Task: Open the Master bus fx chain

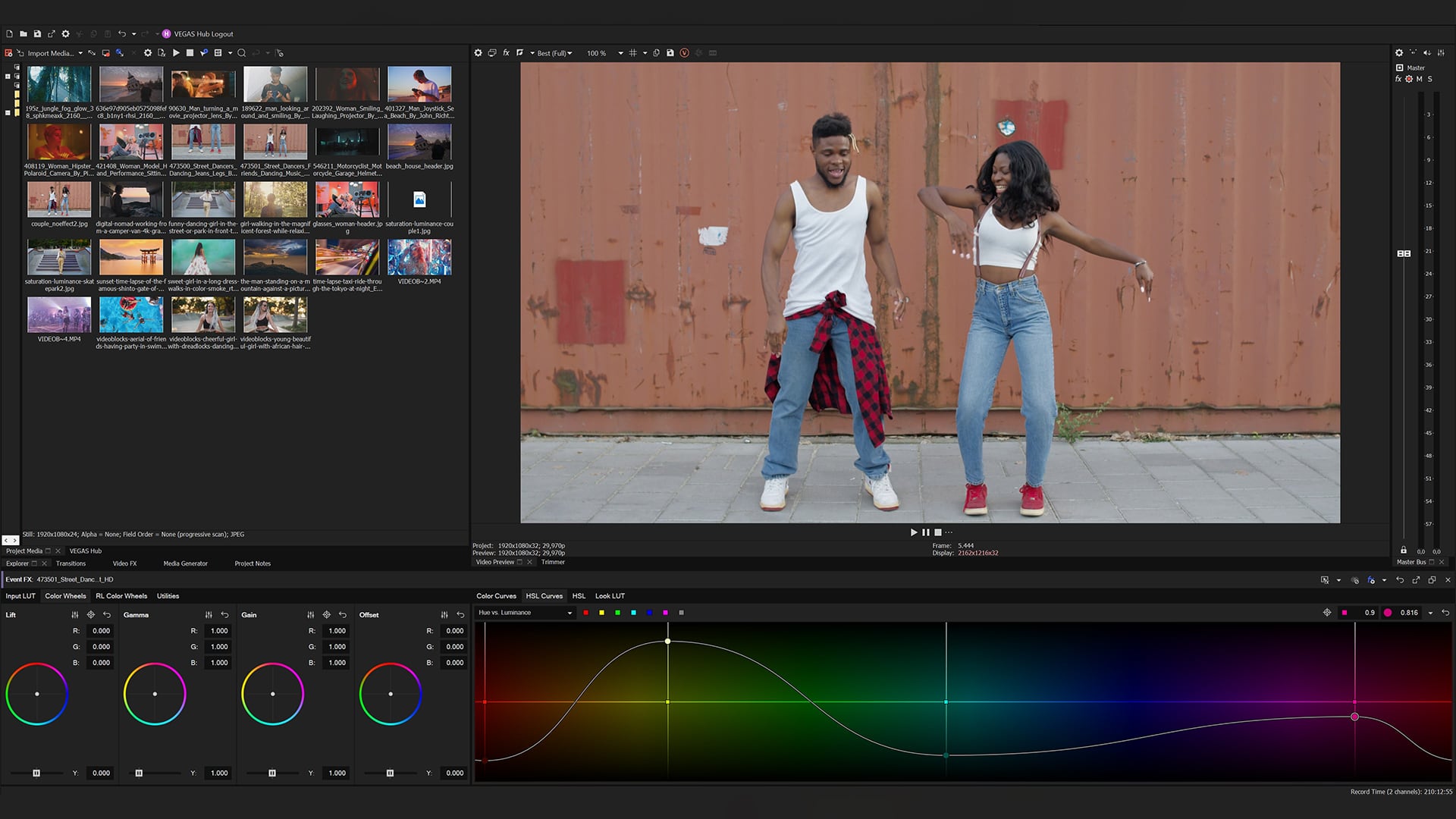Action: pyautogui.click(x=1398, y=79)
